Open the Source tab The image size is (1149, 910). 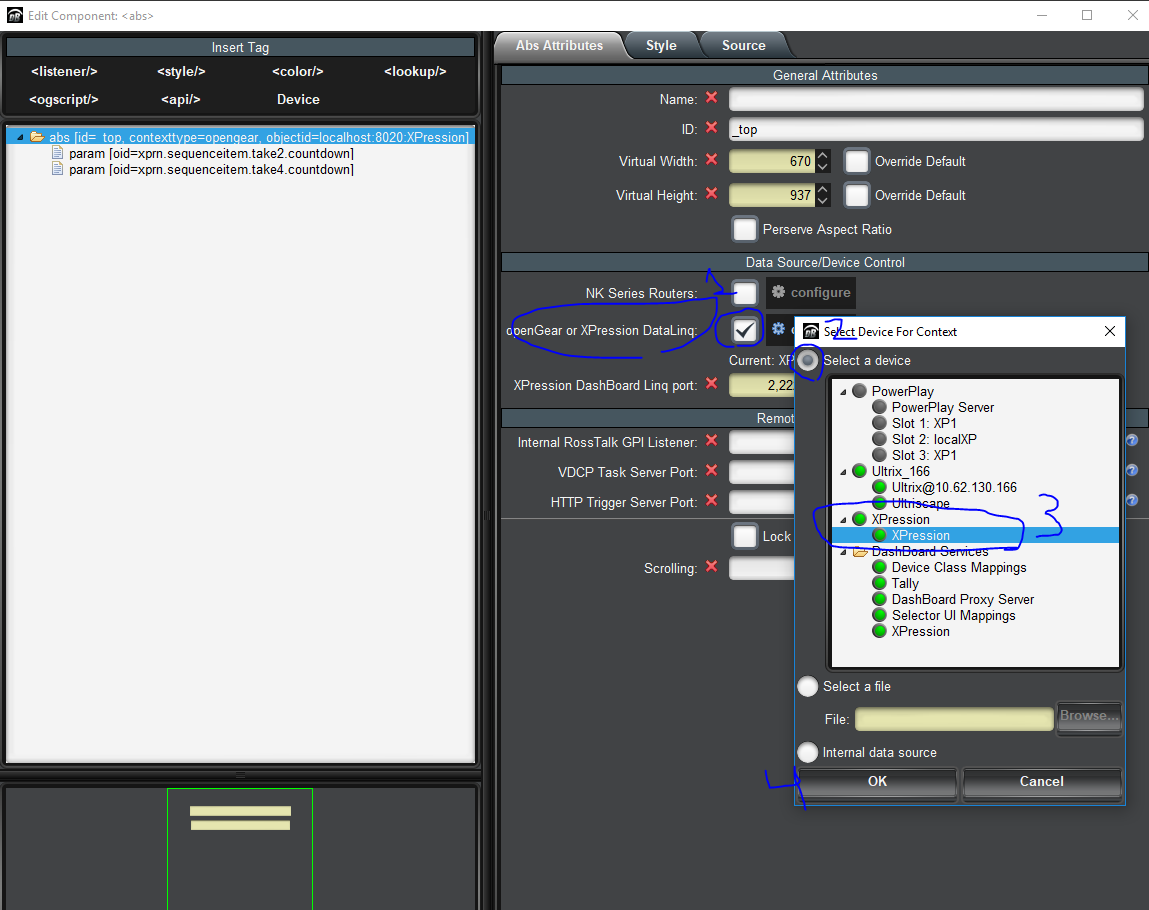tap(743, 45)
